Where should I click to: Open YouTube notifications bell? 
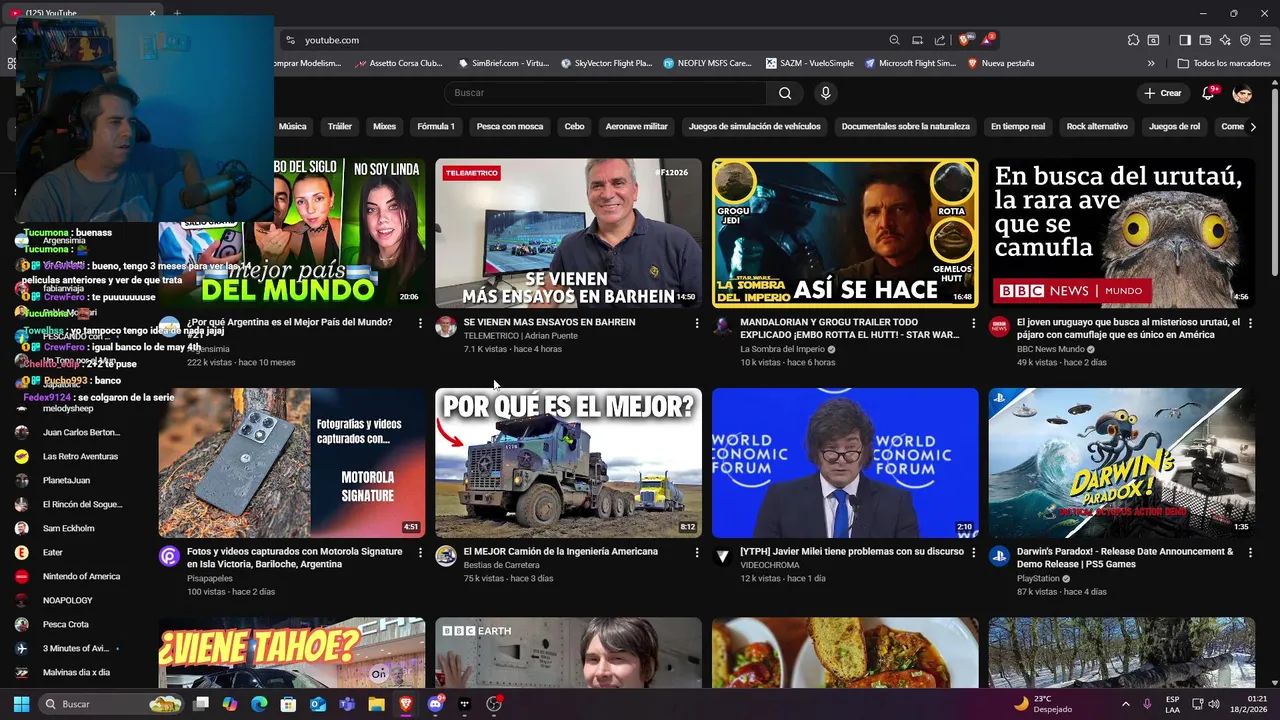pos(1209,93)
